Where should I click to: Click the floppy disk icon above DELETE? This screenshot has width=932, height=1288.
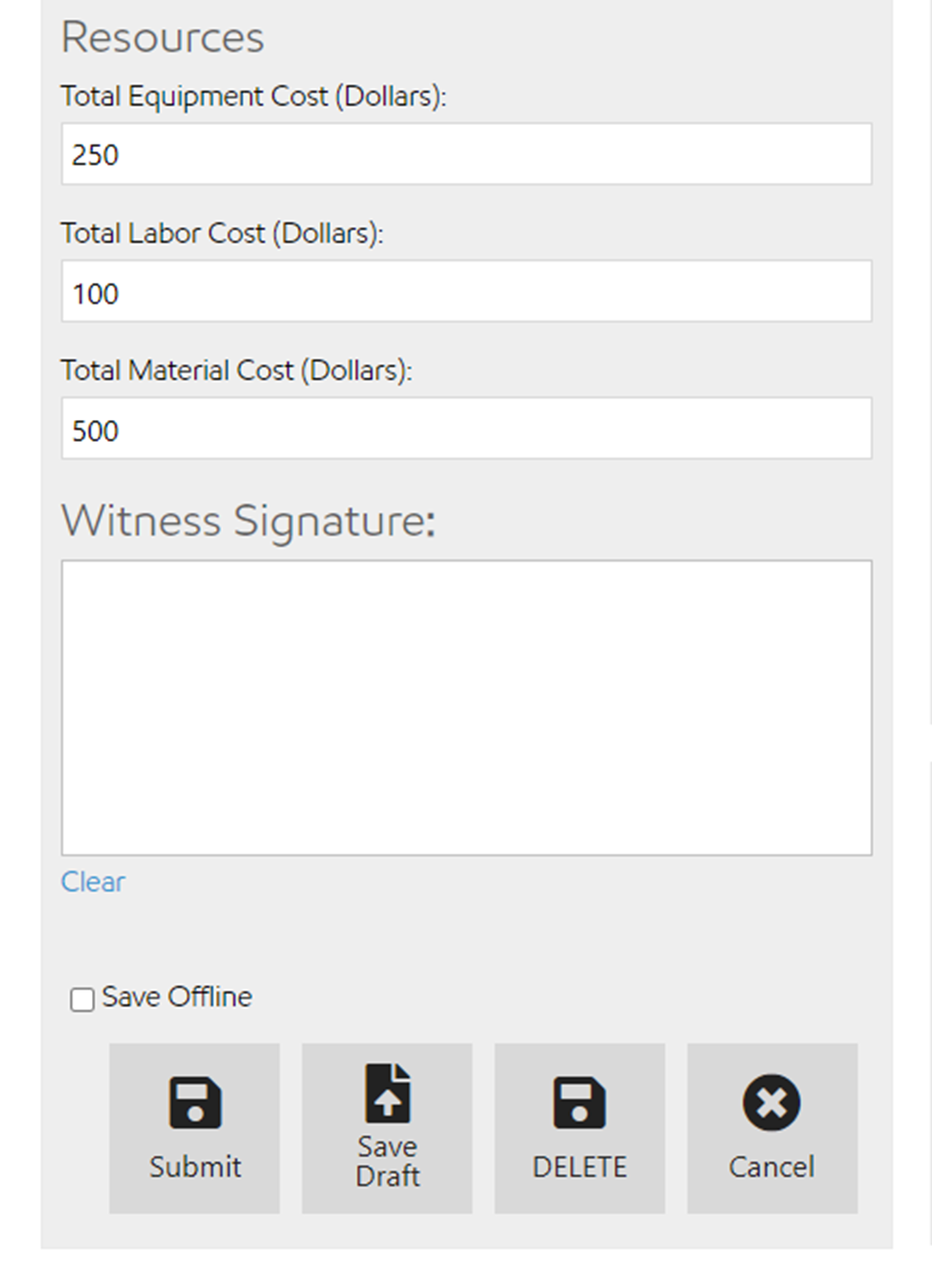tap(579, 1102)
